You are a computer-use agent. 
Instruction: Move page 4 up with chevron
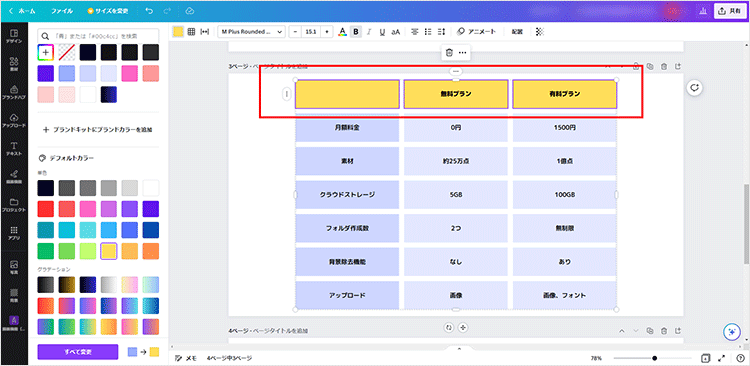[622, 331]
